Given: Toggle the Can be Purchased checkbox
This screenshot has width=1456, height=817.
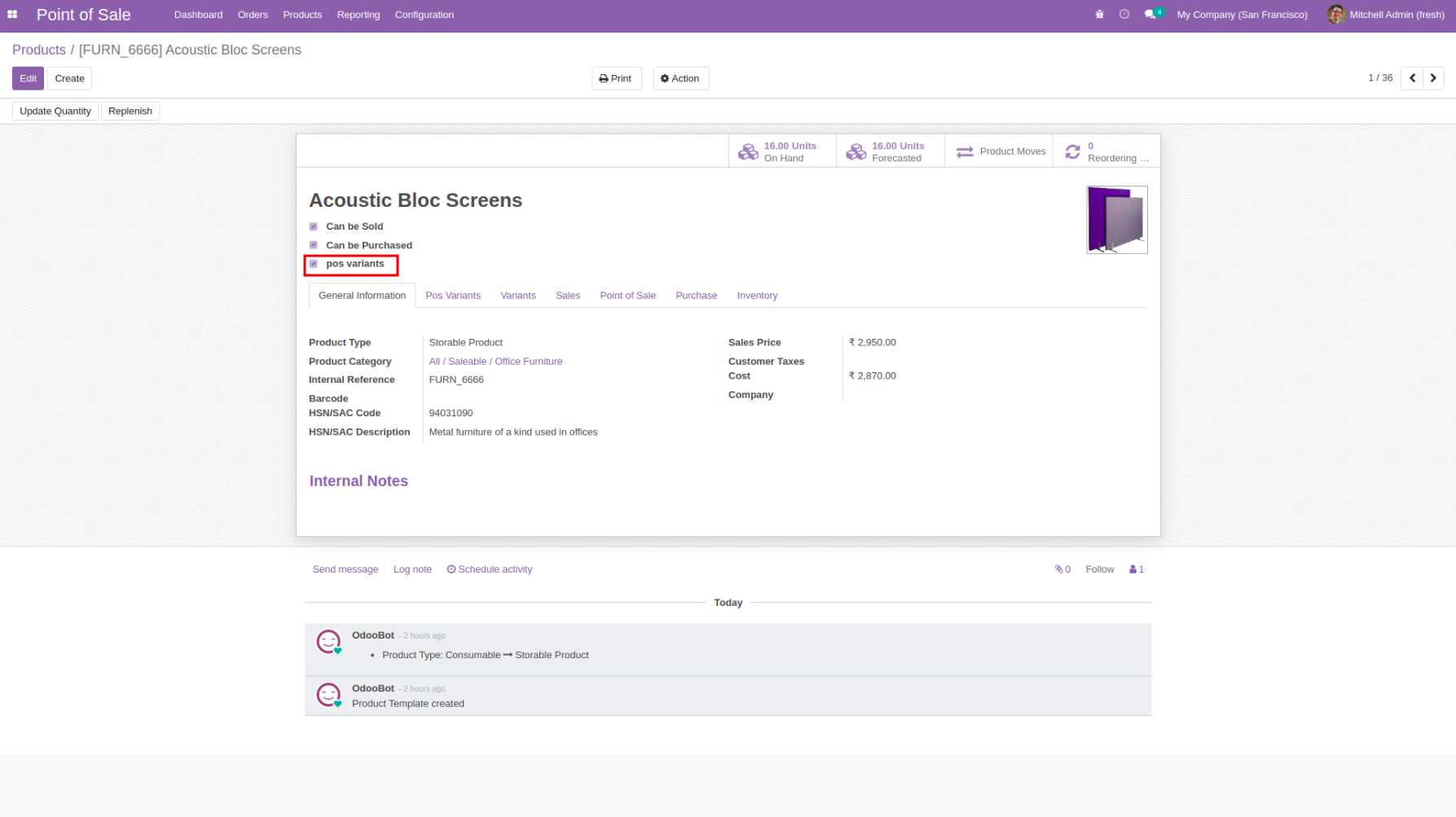Looking at the screenshot, I should [314, 245].
